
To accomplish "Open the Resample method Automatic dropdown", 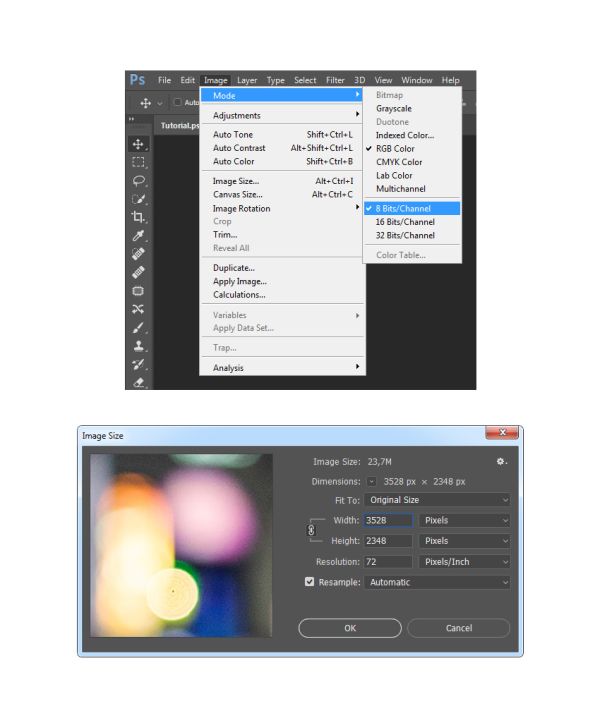I will coord(437,582).
